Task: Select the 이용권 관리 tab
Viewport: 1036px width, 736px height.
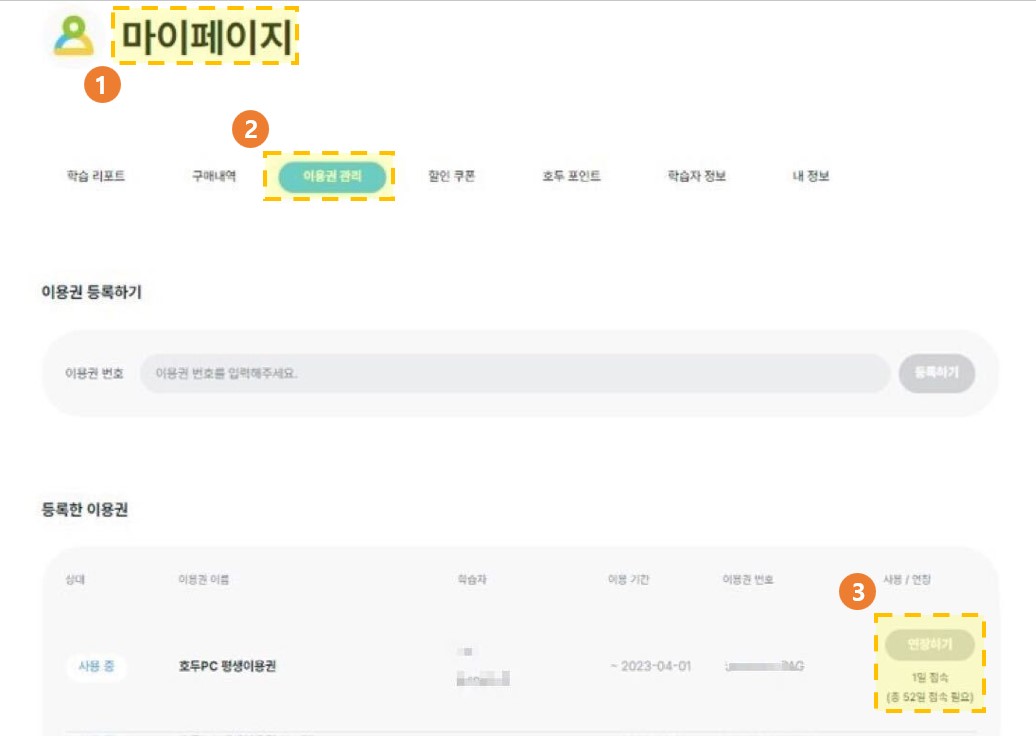Action: pyautogui.click(x=332, y=176)
